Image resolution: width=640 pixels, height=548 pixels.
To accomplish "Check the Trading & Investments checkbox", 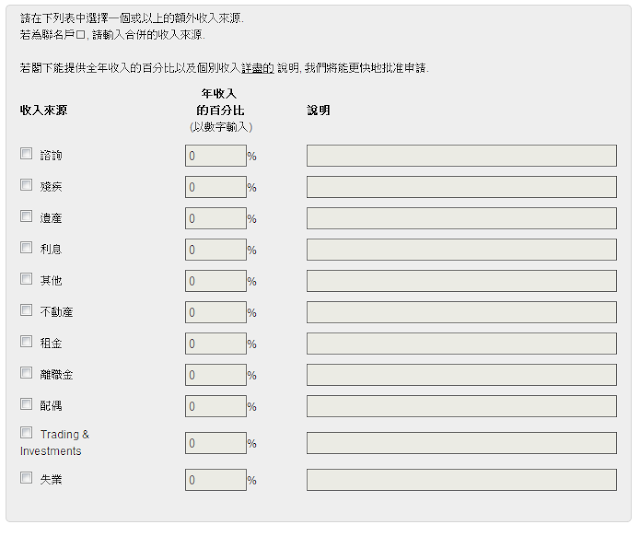I will tap(26, 433).
